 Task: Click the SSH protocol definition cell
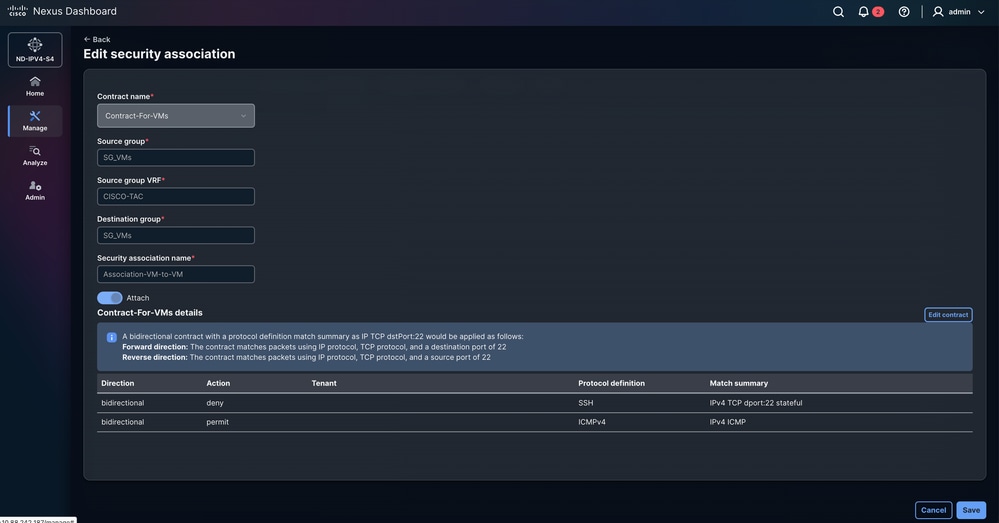coord(586,403)
